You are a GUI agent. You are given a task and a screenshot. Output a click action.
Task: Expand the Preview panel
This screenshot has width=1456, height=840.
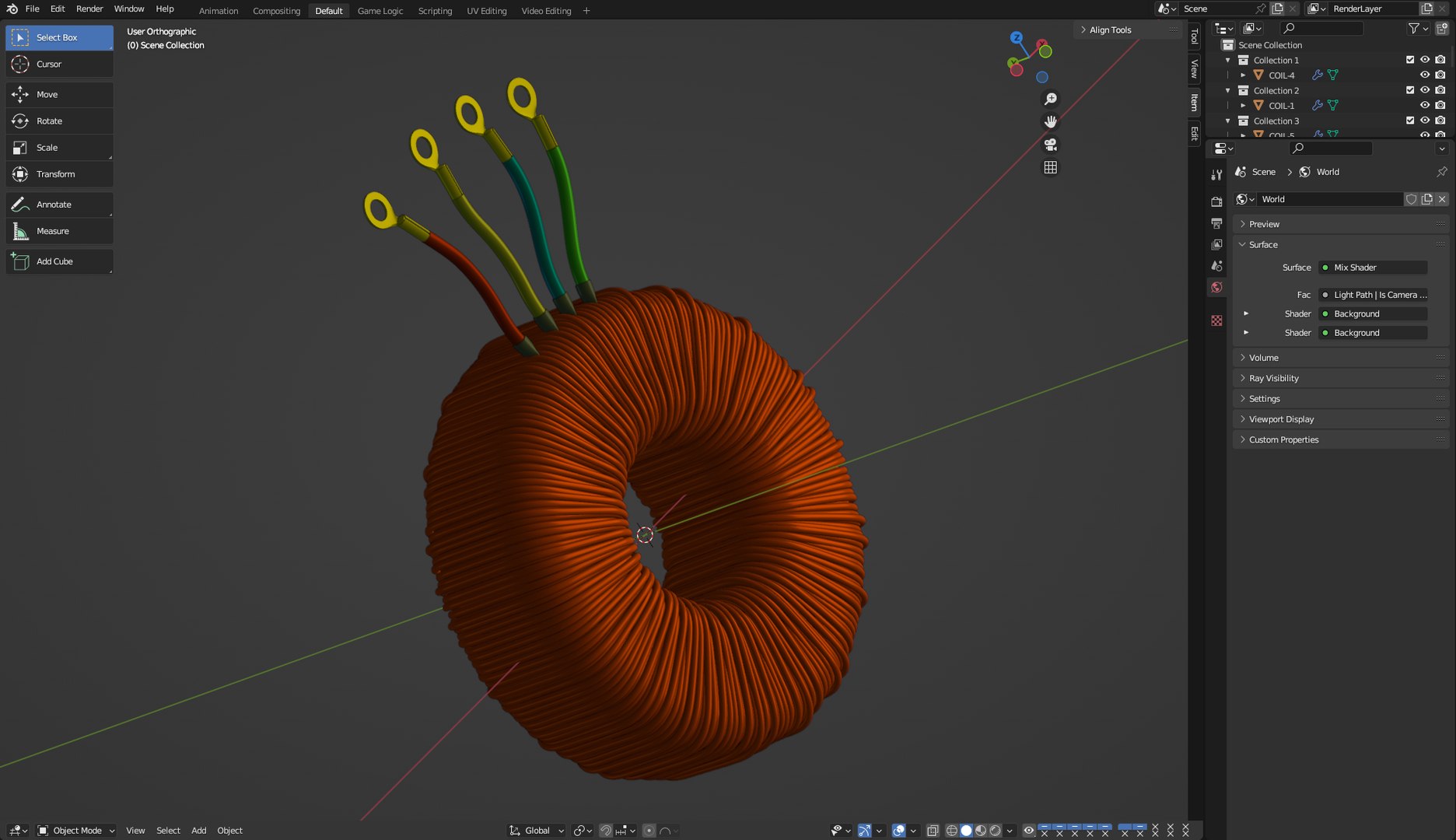point(1341,224)
